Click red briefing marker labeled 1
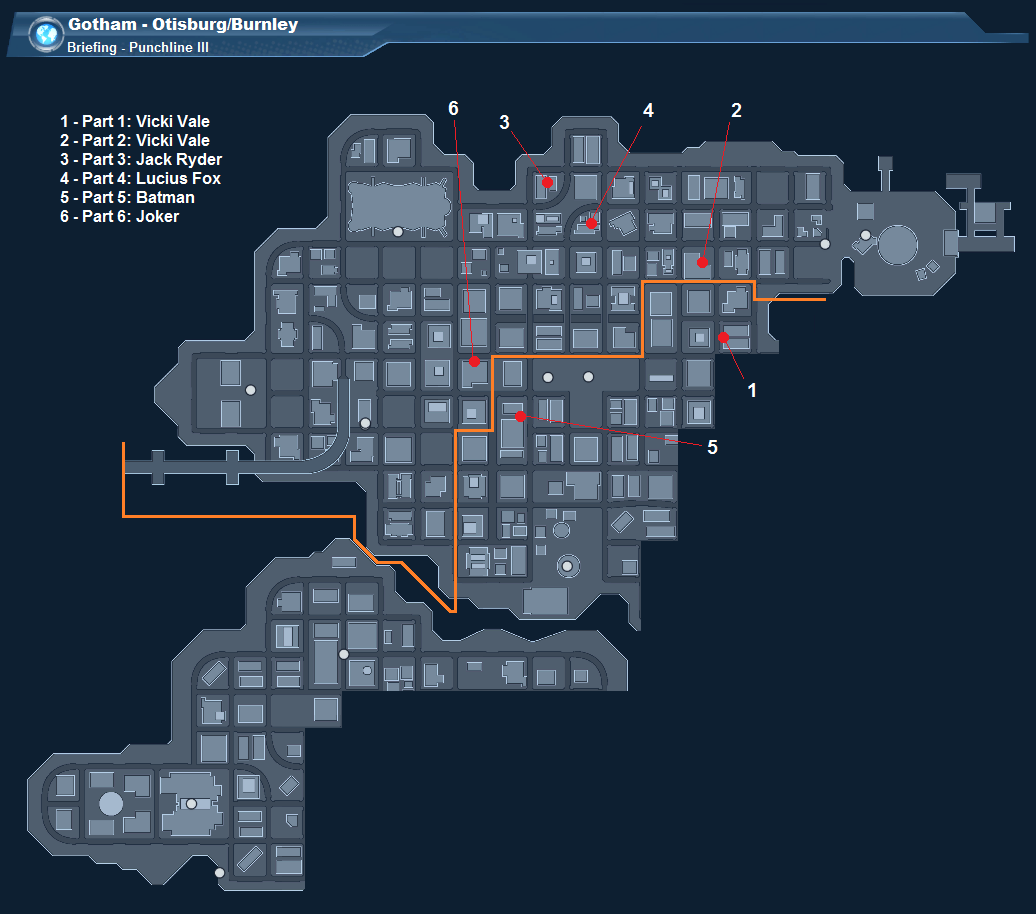Screen dimensions: 1036x914 tap(723, 338)
